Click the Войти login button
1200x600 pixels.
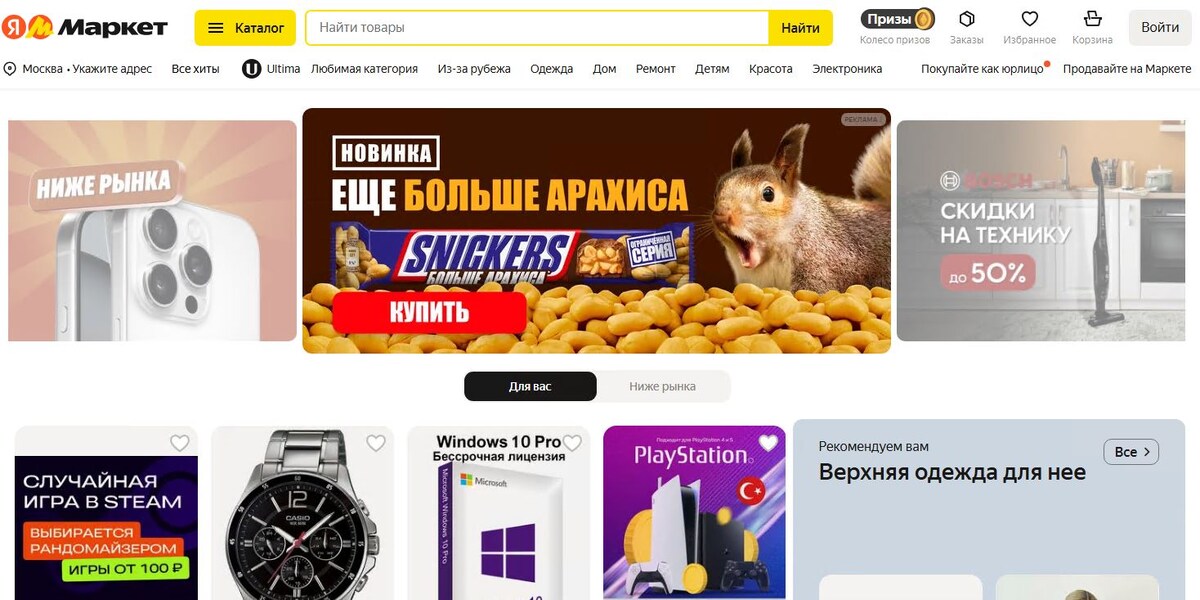[x=1160, y=28]
